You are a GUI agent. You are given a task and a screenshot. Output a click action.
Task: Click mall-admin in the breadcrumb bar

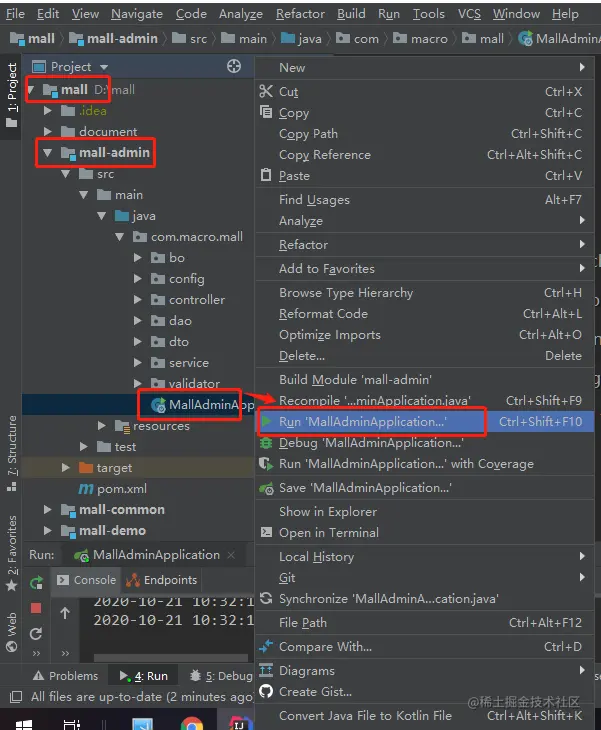[114, 38]
